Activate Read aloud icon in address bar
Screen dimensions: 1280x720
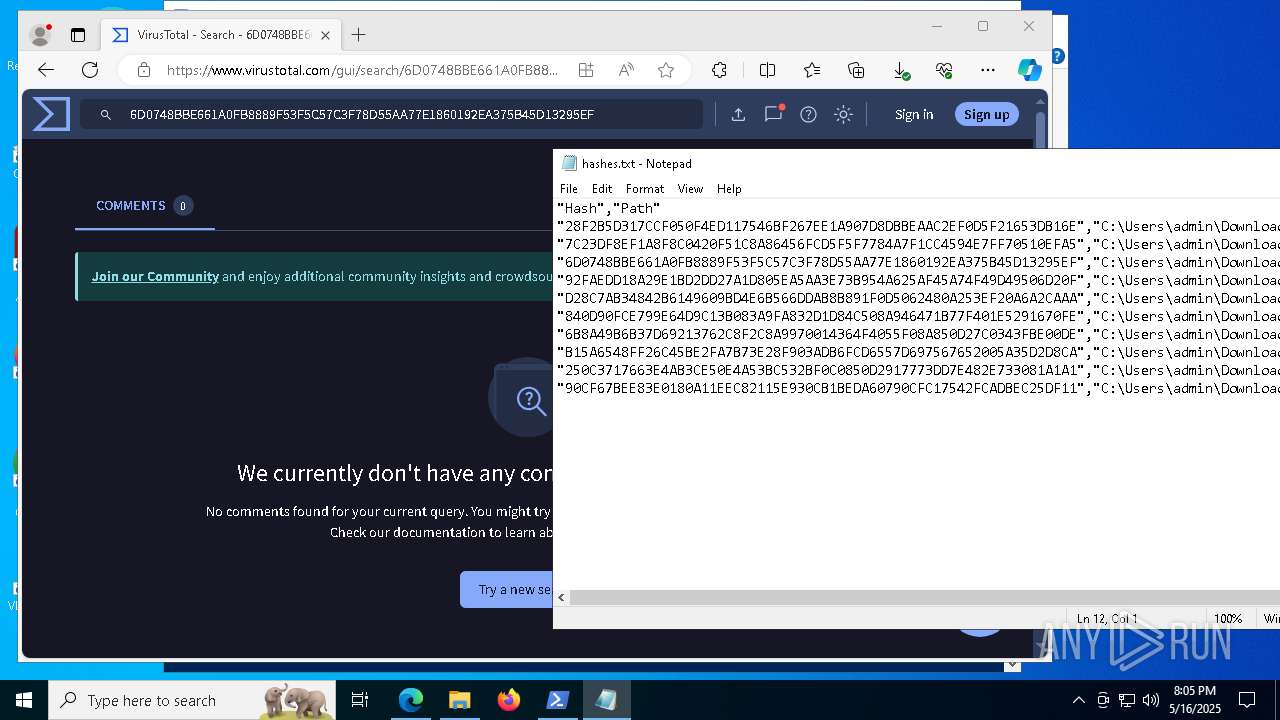[626, 70]
